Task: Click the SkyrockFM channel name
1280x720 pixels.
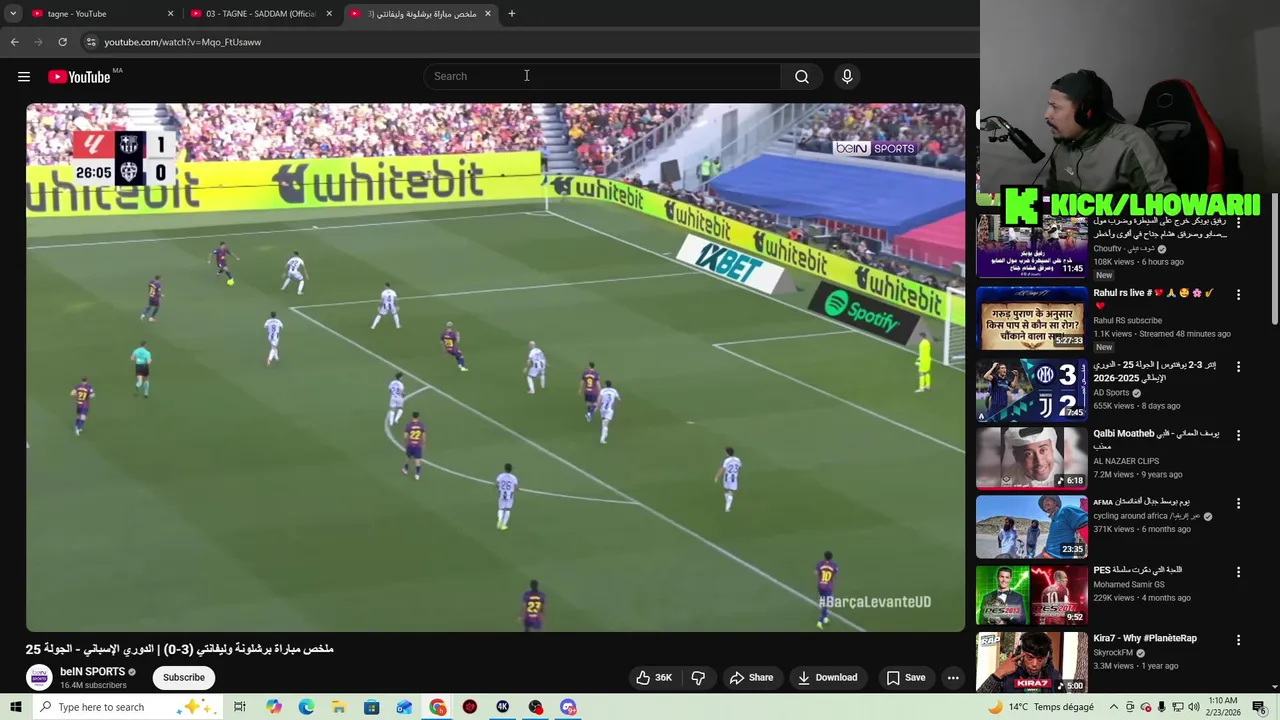Action: coord(1113,652)
